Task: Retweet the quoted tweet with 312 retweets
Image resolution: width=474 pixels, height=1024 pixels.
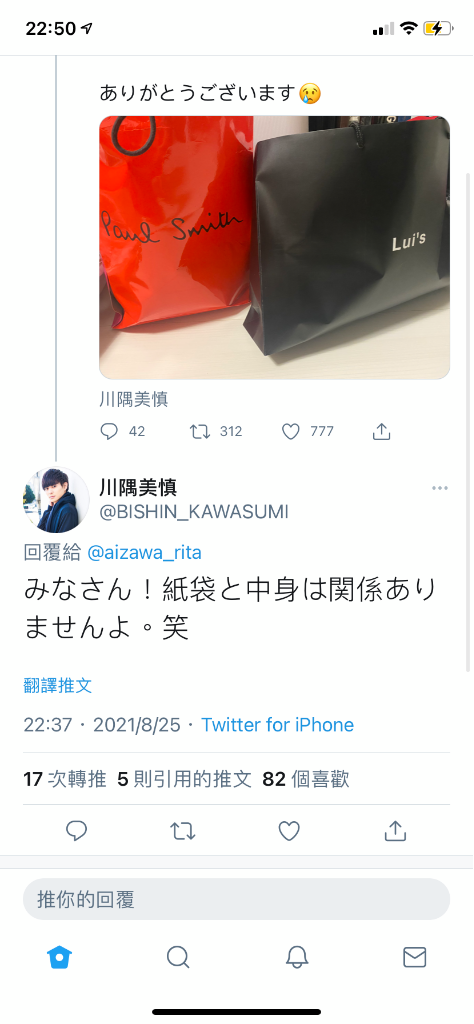Action: click(x=197, y=432)
